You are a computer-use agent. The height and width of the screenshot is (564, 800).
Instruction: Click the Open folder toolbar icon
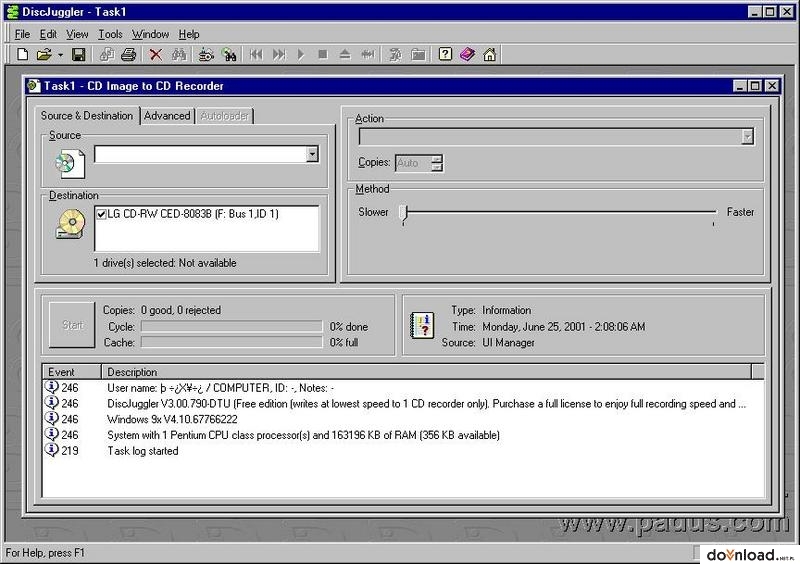[x=44, y=54]
